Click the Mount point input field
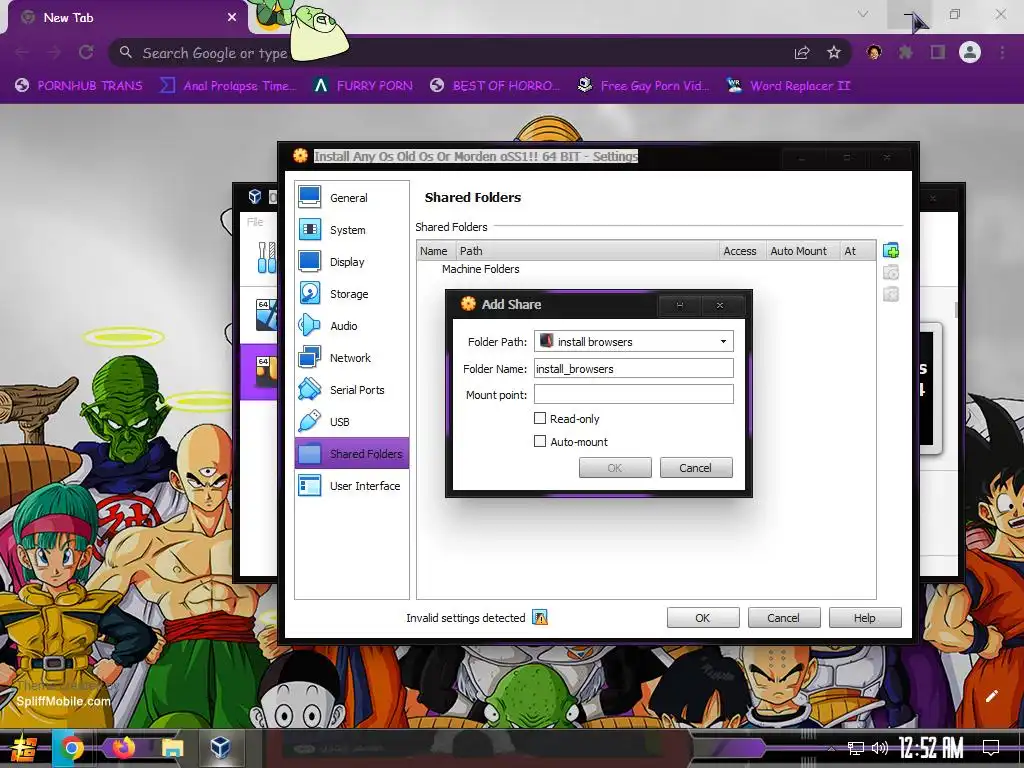1024x768 pixels. coord(633,394)
